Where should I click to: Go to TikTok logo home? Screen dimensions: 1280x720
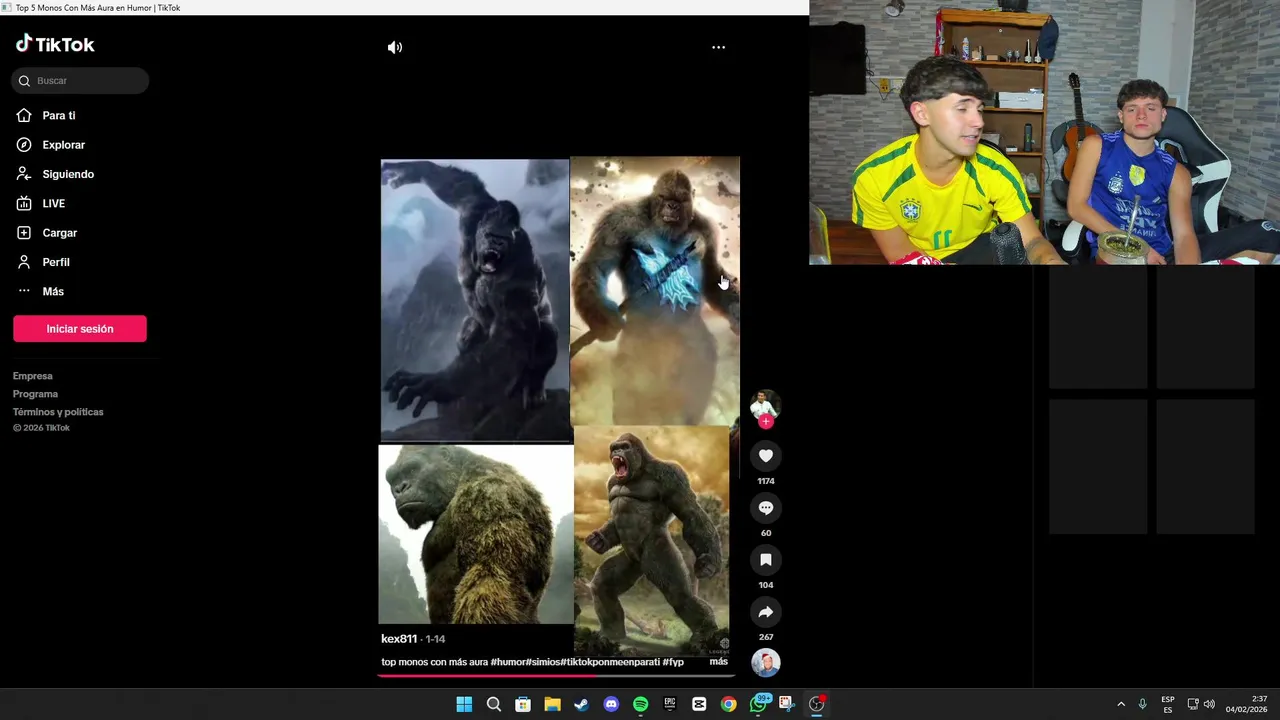click(x=55, y=44)
